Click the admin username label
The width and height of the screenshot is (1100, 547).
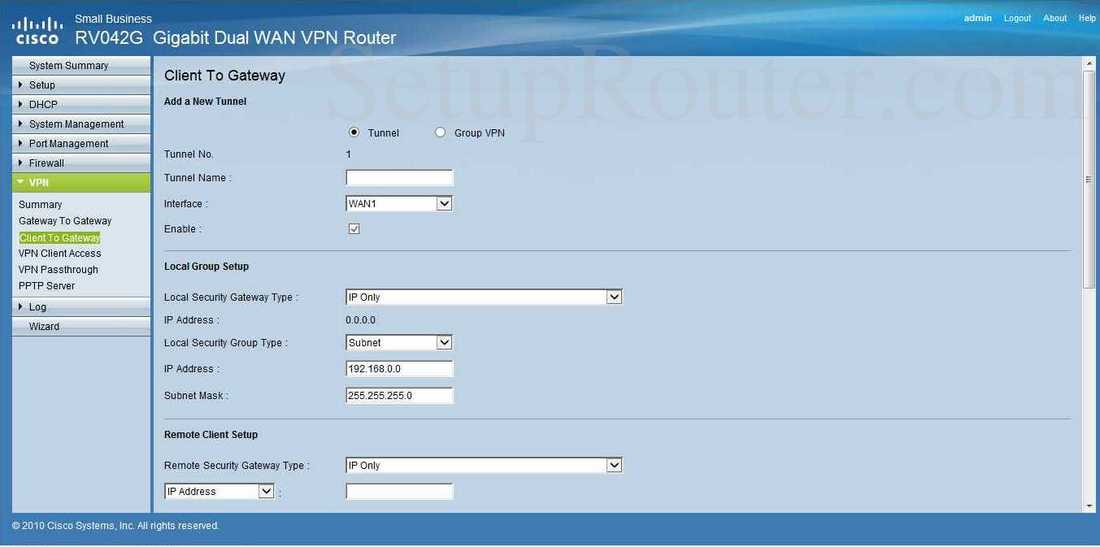pos(977,18)
